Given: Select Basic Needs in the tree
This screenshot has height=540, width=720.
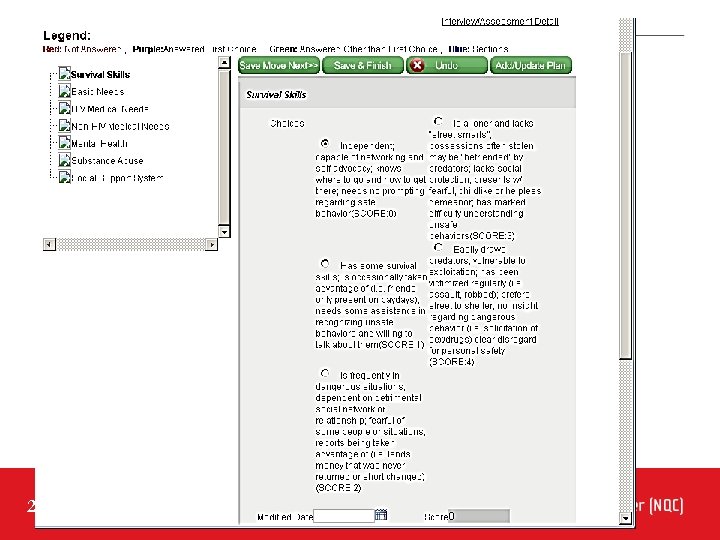Looking at the screenshot, I should (98, 92).
